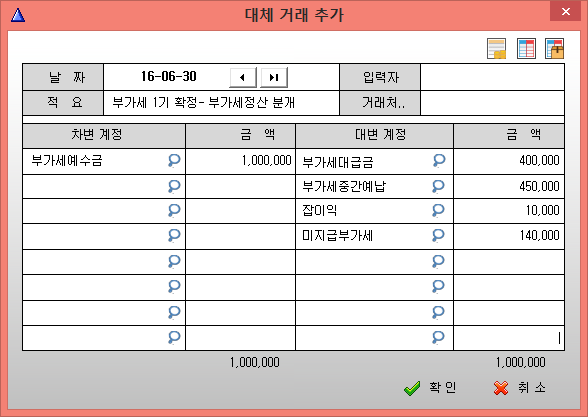Click search icon in last debit row
The image size is (588, 417).
[x=174, y=338]
